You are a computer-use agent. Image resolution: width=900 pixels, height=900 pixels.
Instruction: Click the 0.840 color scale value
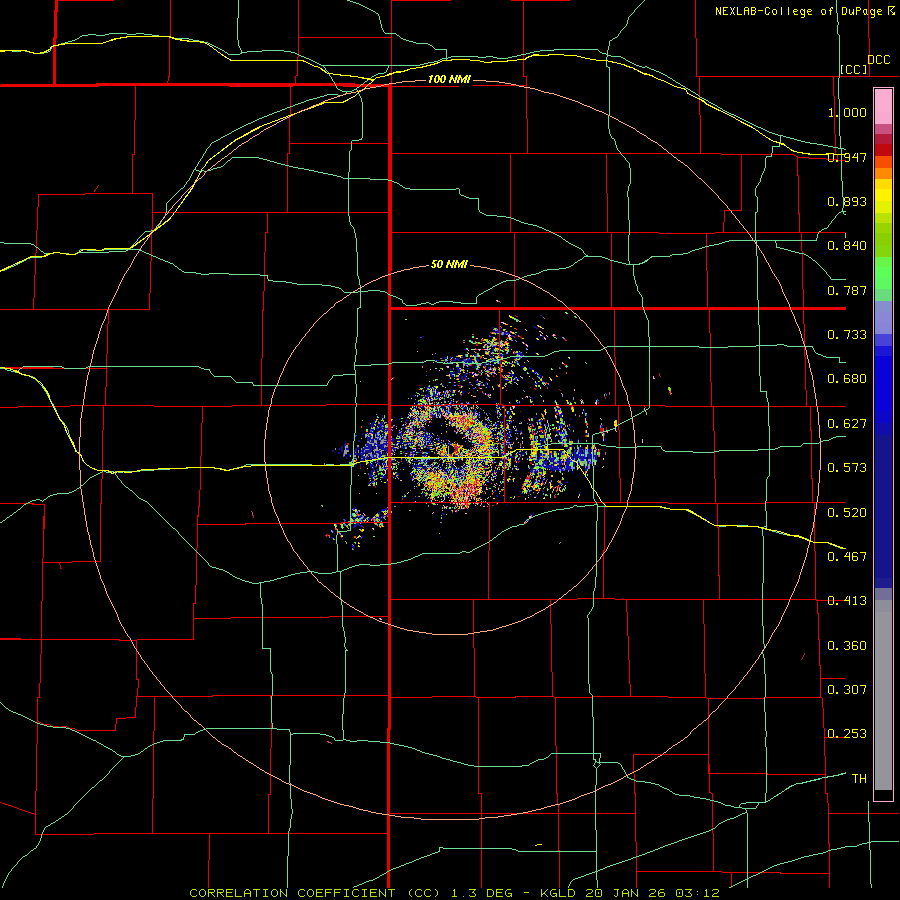click(x=847, y=246)
